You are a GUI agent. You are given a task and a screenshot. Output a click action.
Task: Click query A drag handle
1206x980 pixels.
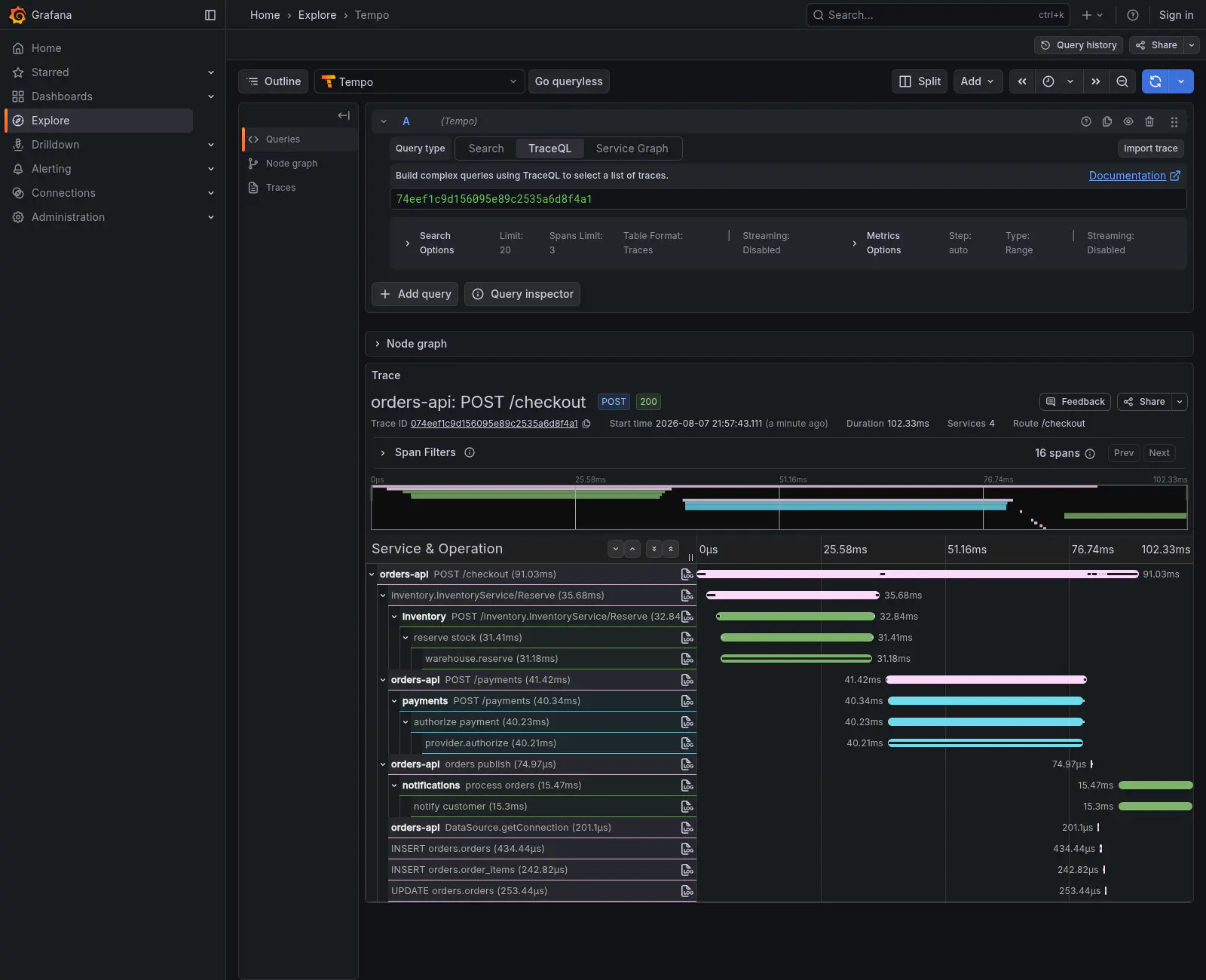click(1174, 121)
